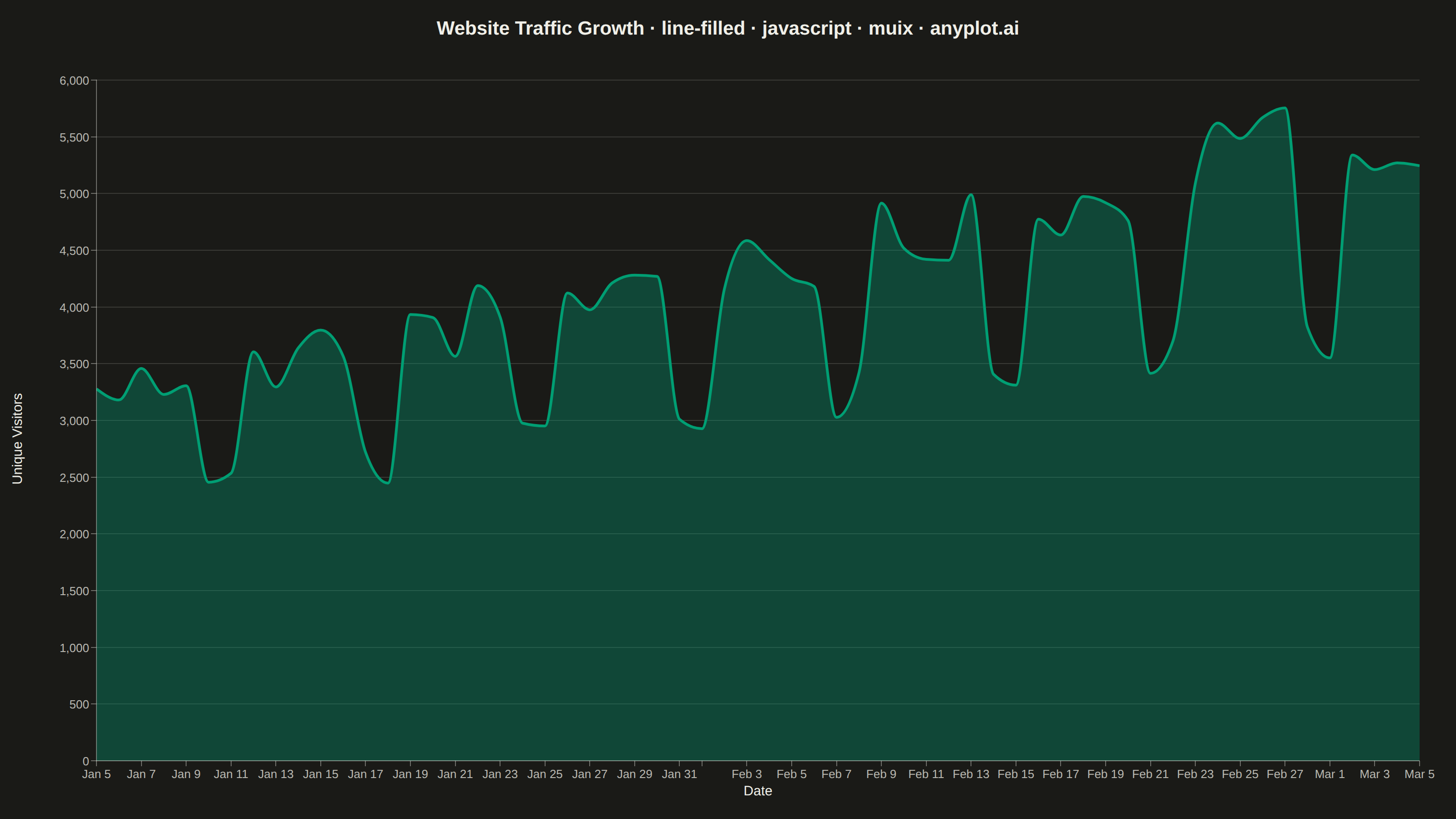Click the Feb 9 date label

(x=881, y=774)
